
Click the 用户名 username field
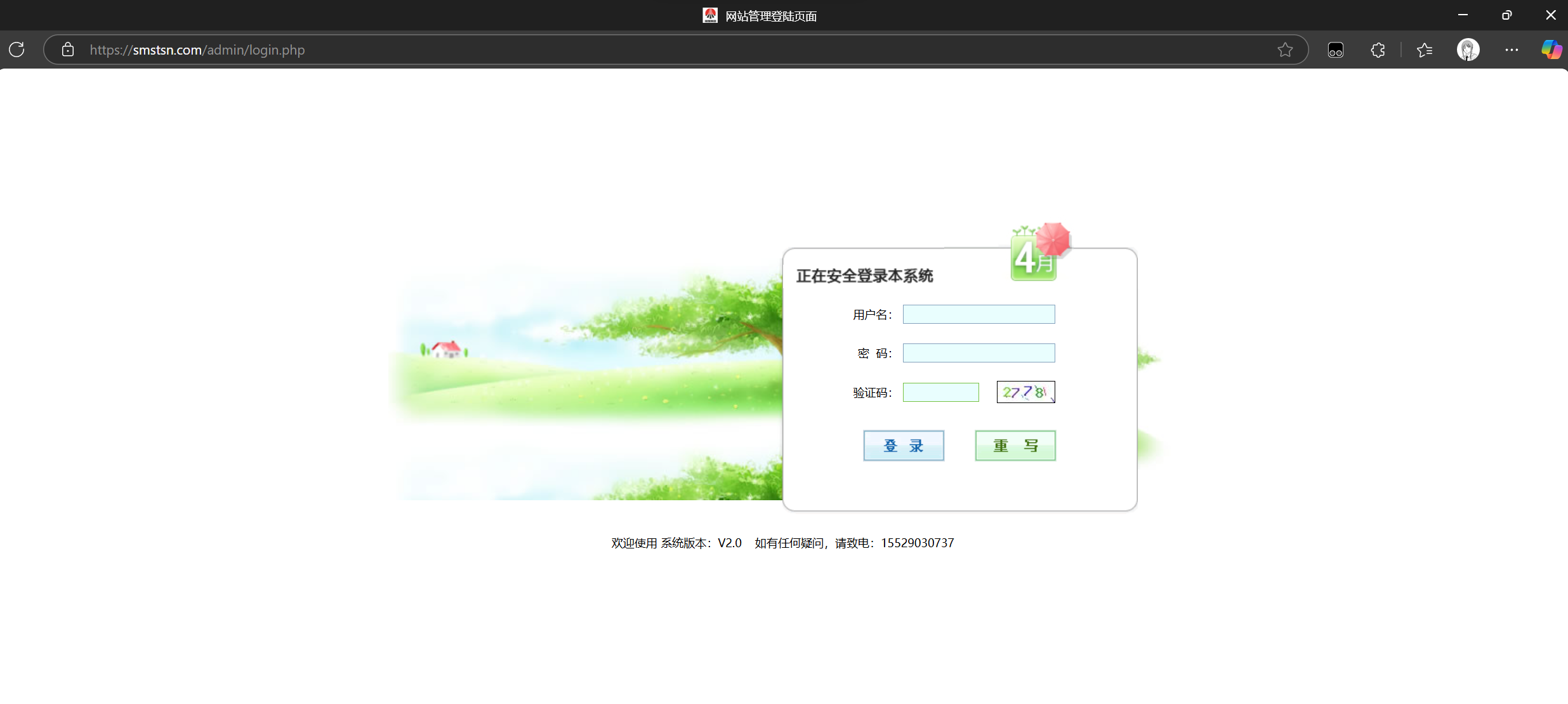(x=978, y=314)
